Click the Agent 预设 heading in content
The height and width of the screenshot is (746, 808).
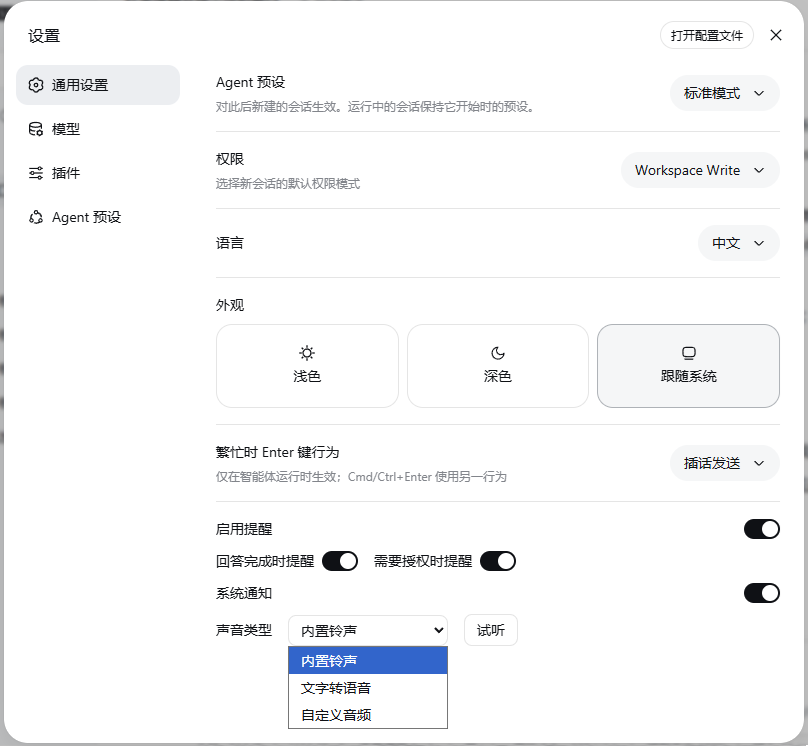[x=250, y=82]
